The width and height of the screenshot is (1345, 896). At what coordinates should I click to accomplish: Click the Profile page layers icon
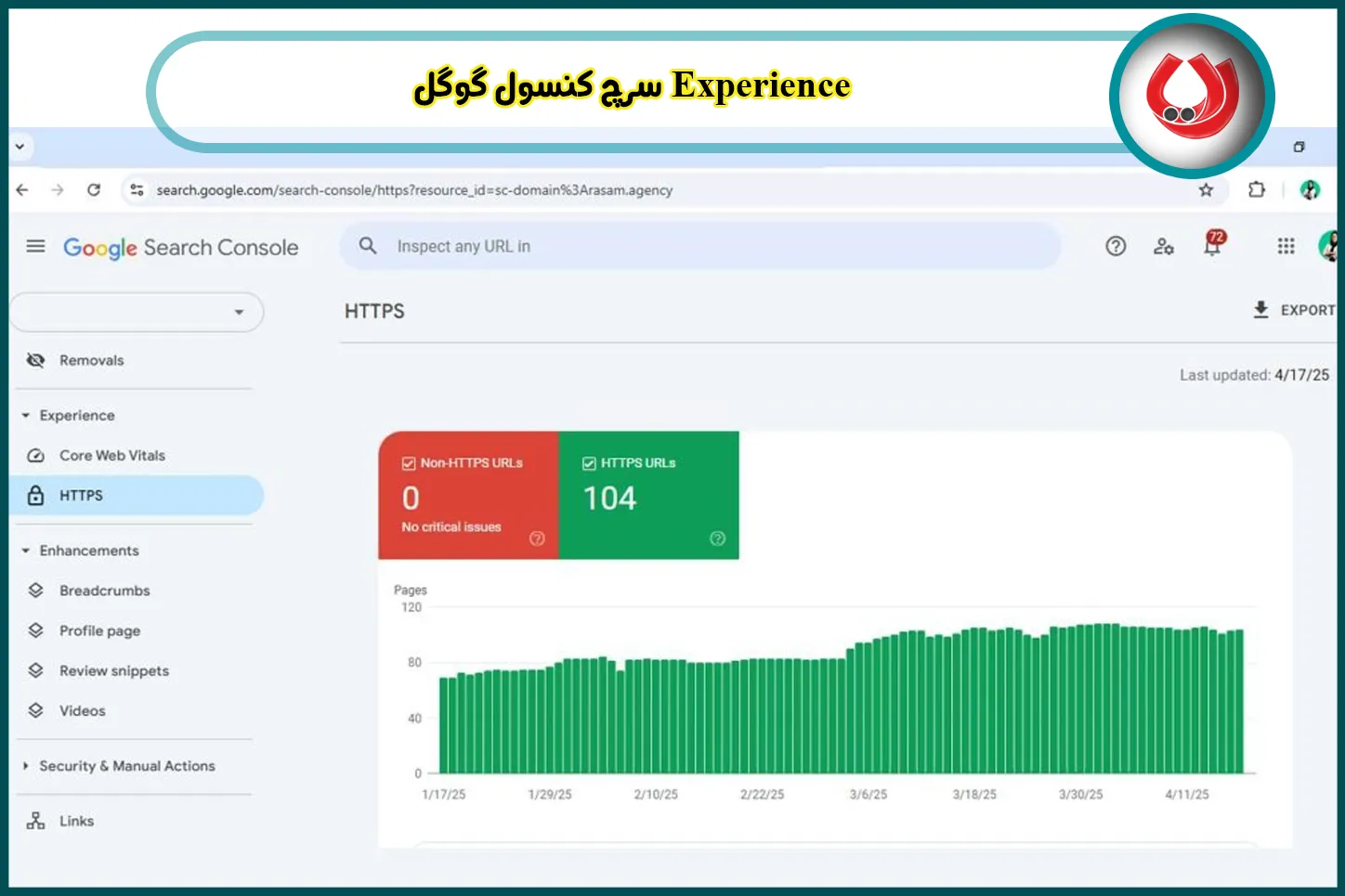point(36,630)
